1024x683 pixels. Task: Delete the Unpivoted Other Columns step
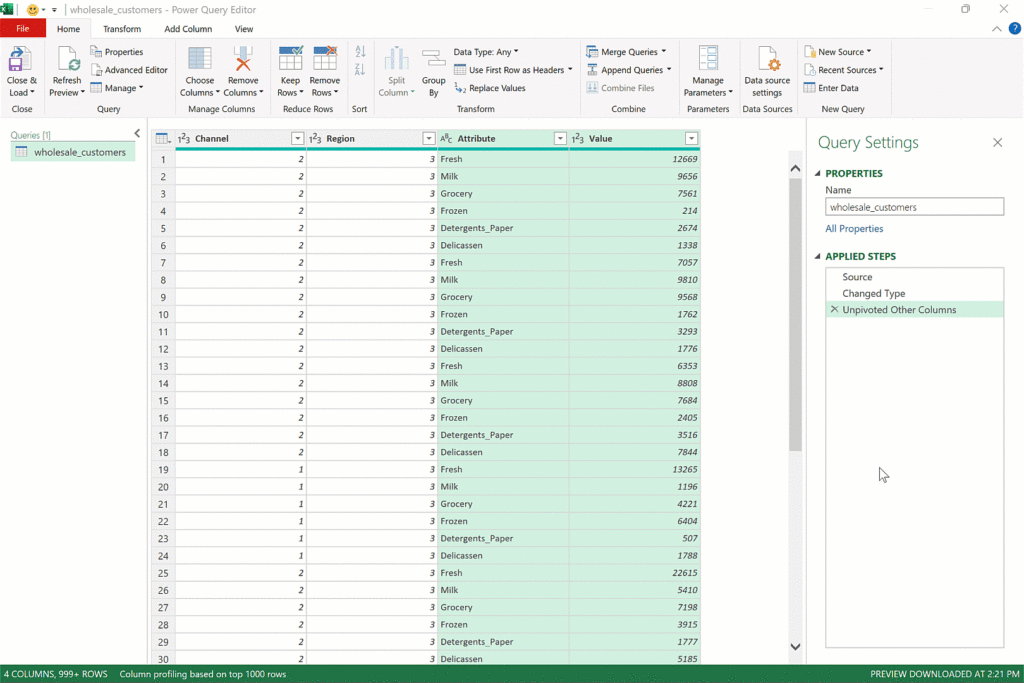(x=834, y=310)
